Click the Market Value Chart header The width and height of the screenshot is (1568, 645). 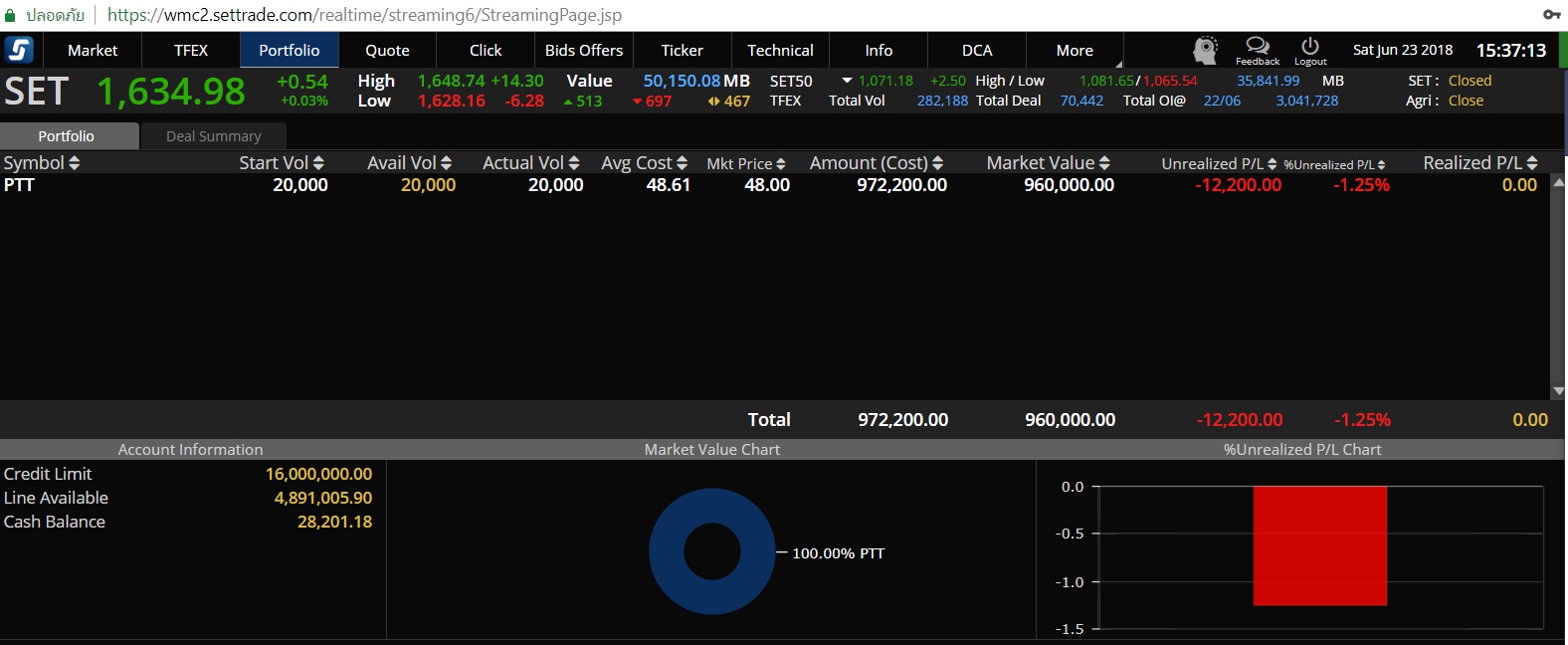(712, 450)
